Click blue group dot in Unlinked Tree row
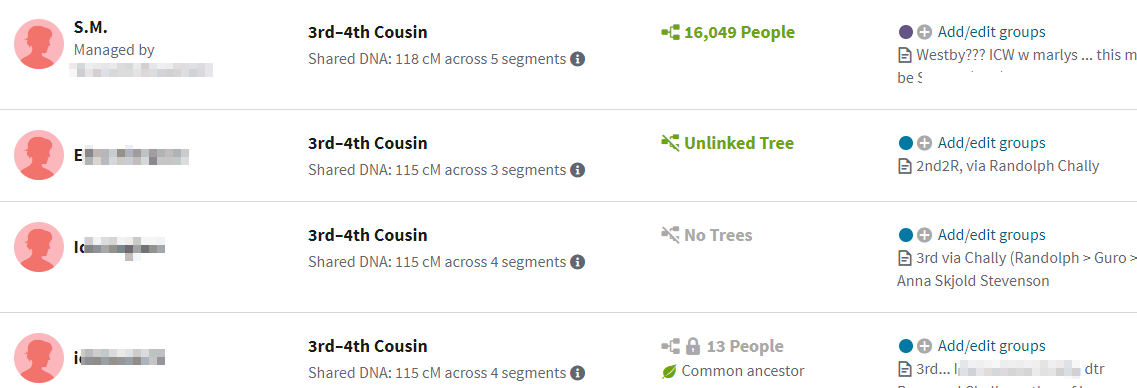This screenshot has height=388, width=1137. pos(905,143)
